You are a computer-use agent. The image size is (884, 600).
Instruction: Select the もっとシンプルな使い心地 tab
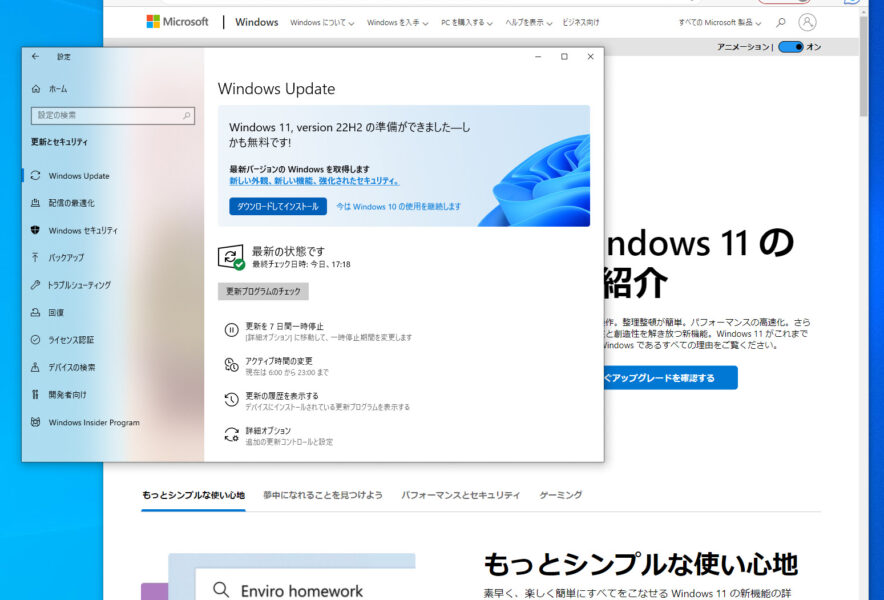[193, 495]
